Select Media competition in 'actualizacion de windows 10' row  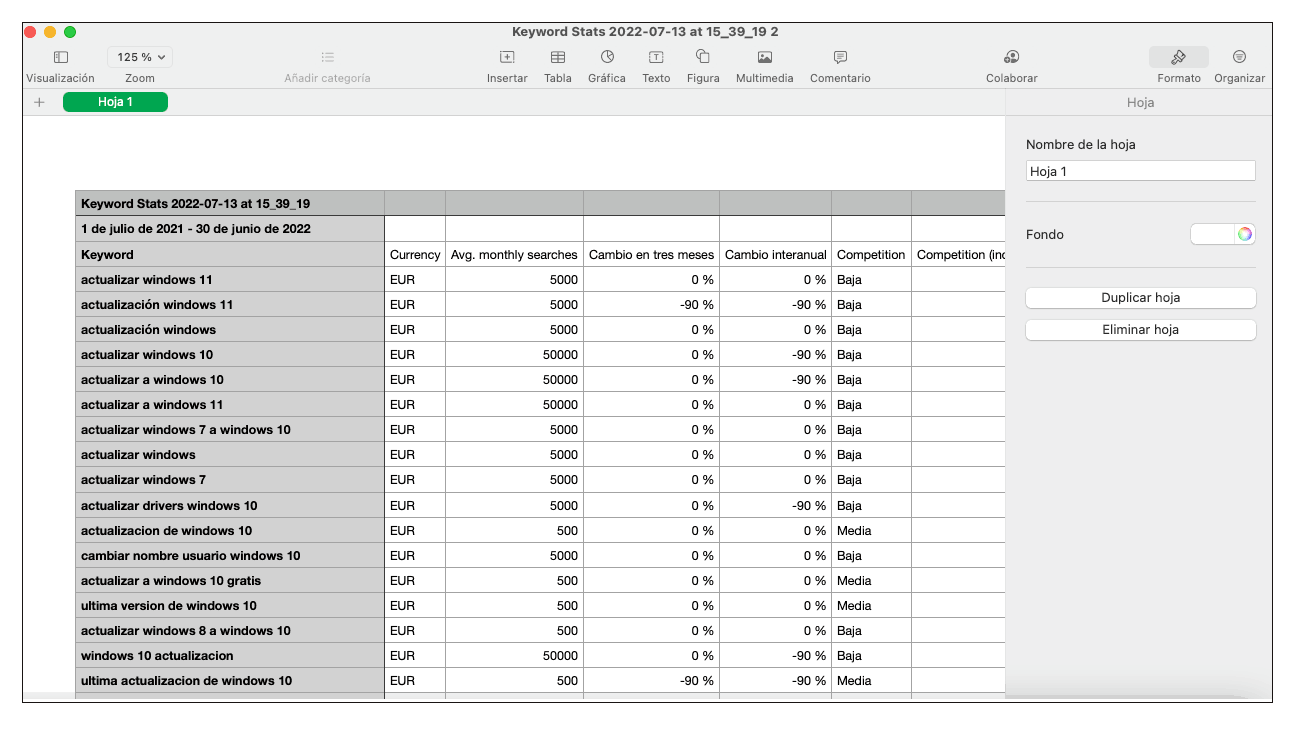coord(871,531)
